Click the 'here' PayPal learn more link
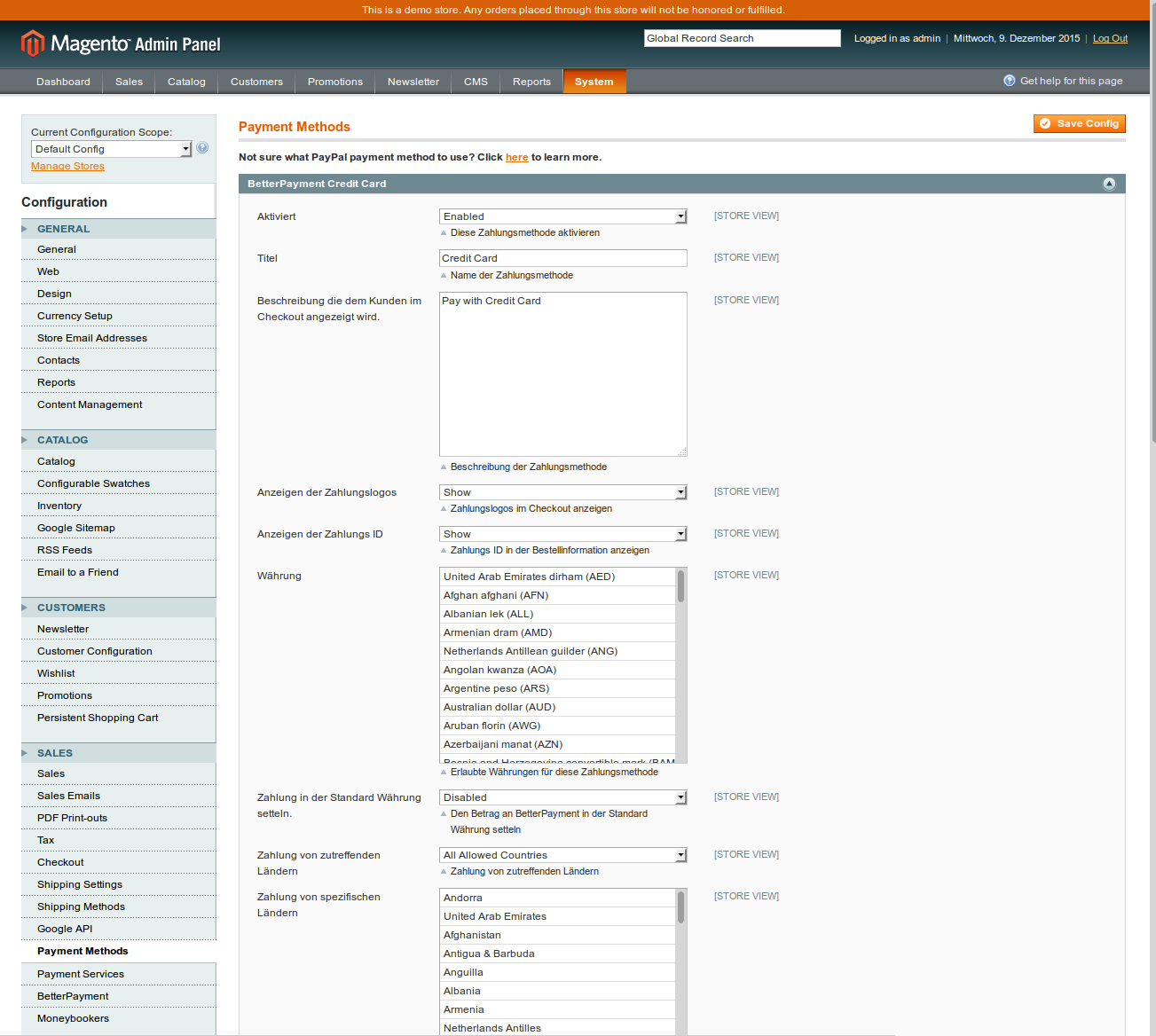Image resolution: width=1156 pixels, height=1036 pixels. pyautogui.click(x=516, y=157)
